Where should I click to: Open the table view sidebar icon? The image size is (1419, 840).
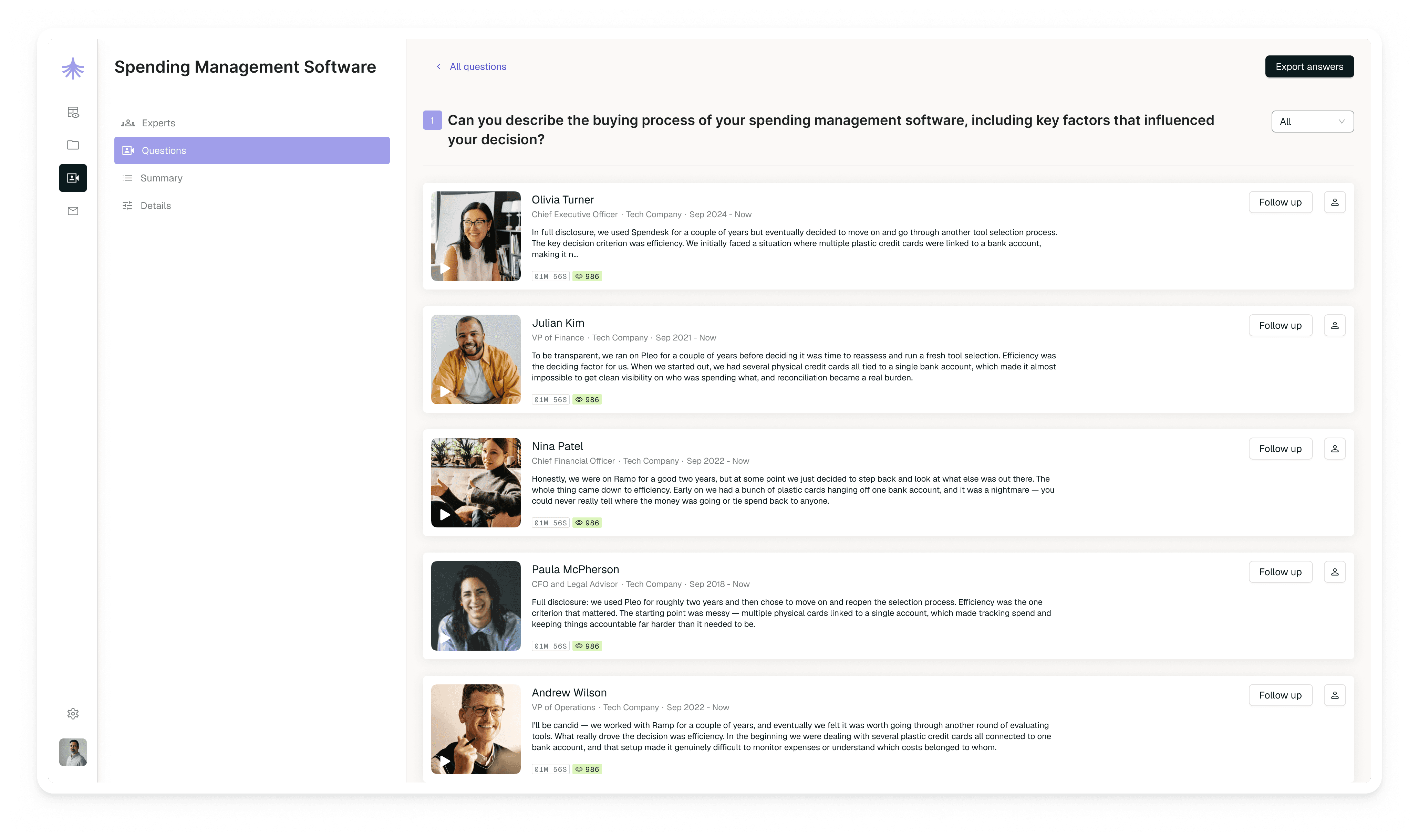coord(72,112)
